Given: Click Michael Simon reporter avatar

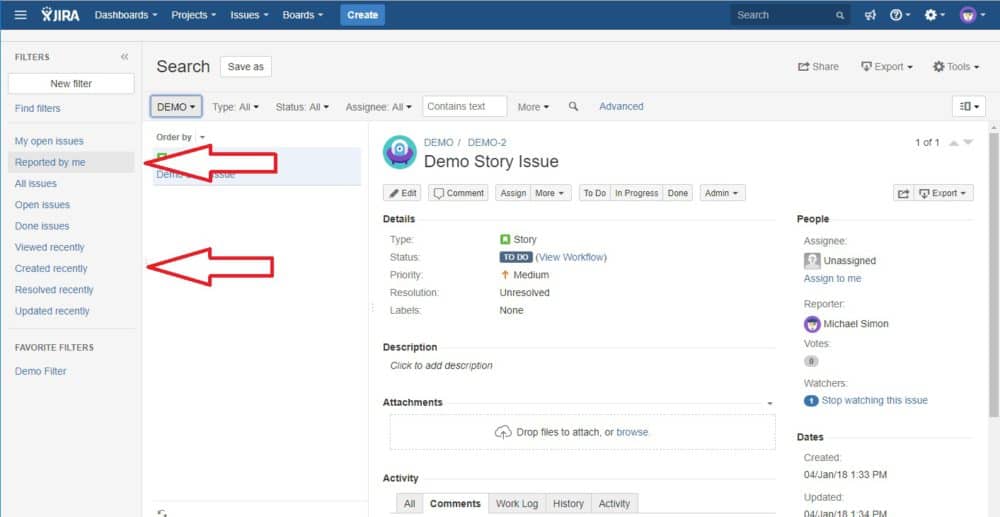Looking at the screenshot, I should (x=812, y=324).
